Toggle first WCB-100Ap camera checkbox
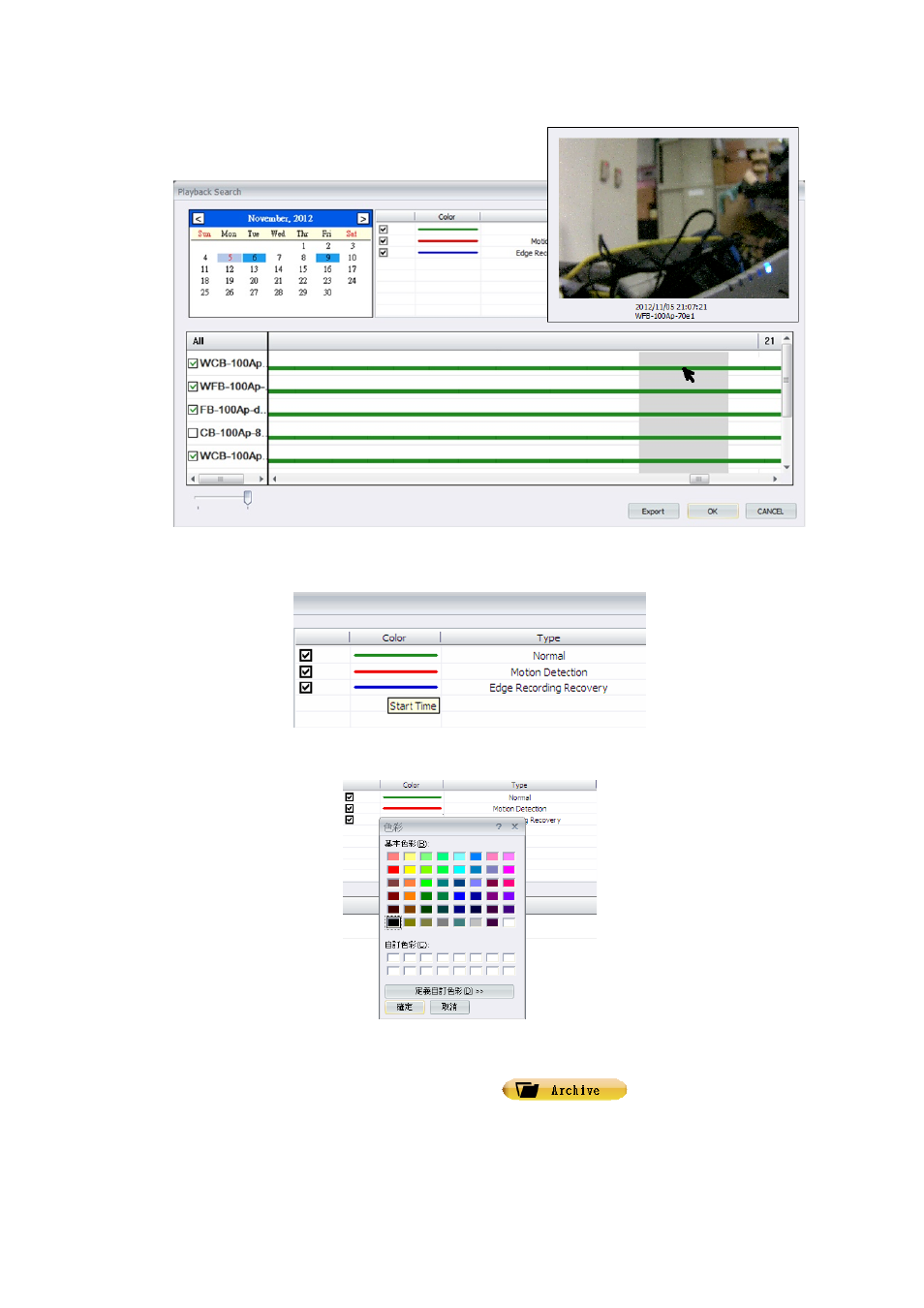The width and height of the screenshot is (924, 1308). point(193,363)
